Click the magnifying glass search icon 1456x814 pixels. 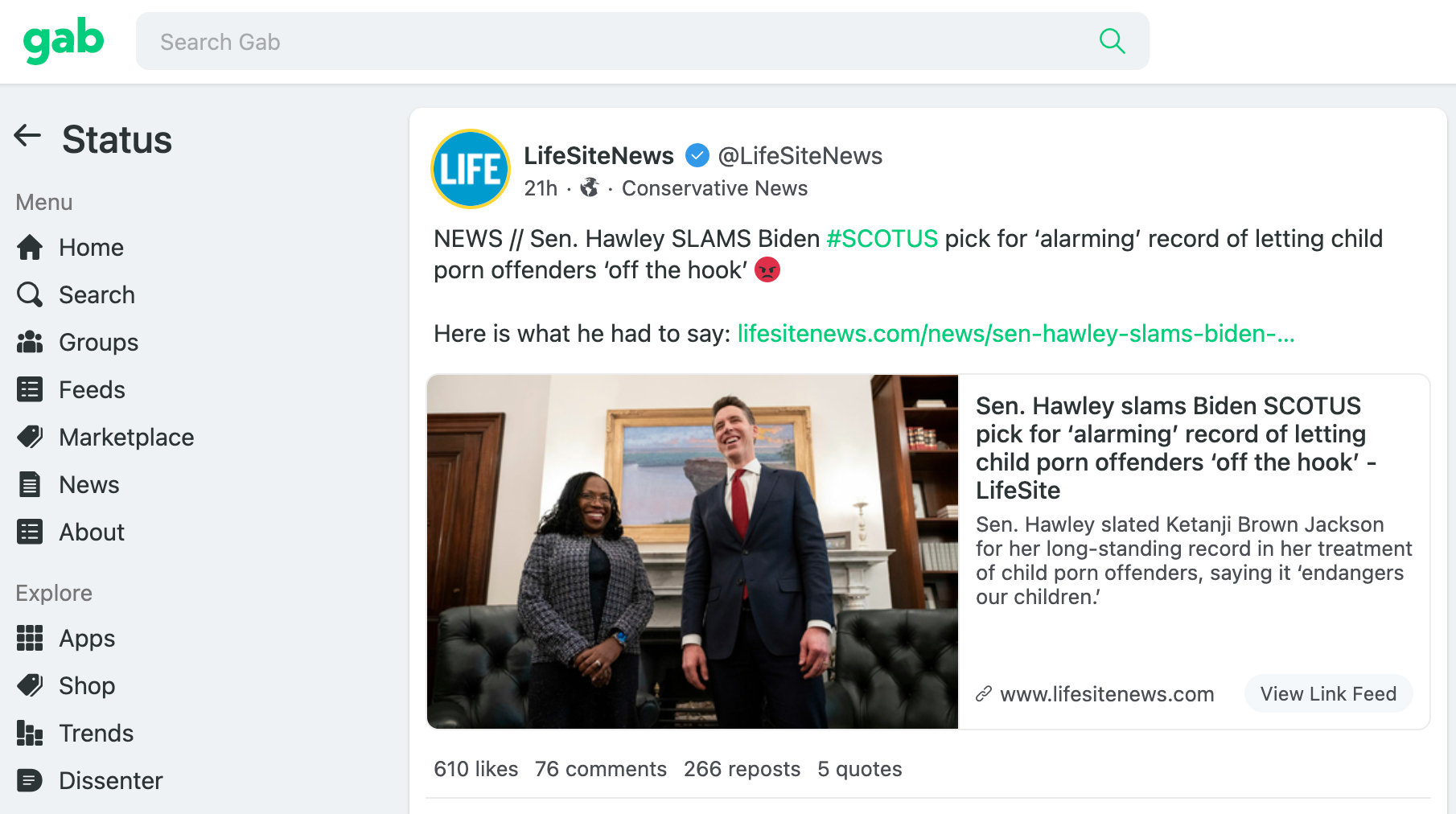(1112, 41)
